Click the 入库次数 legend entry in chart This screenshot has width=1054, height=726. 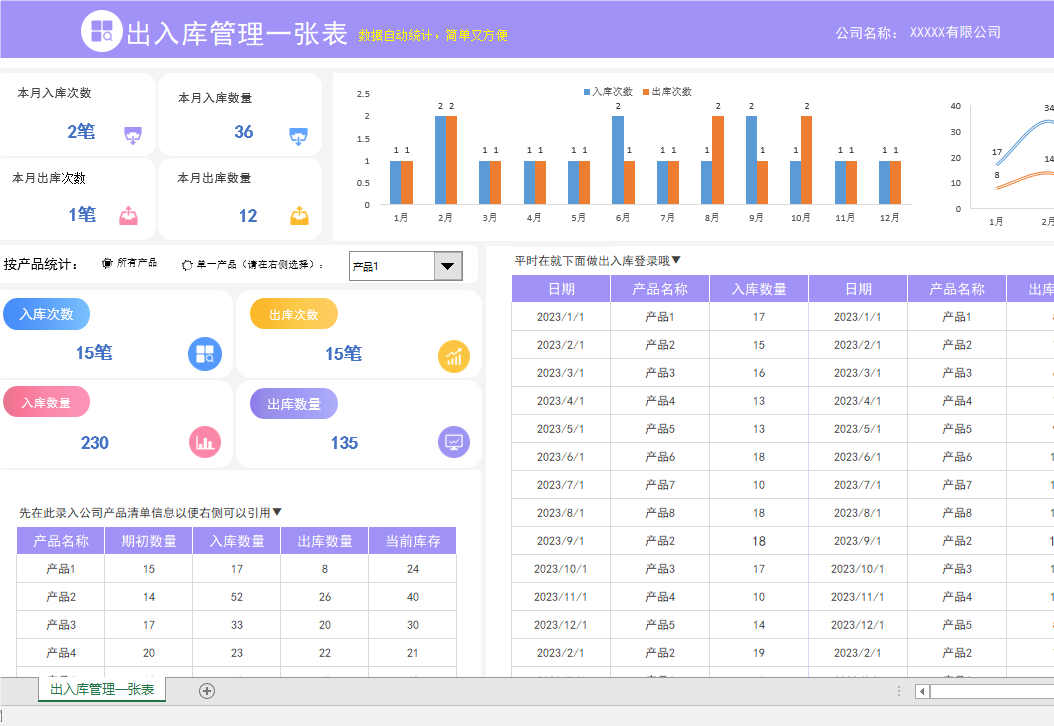pos(608,91)
